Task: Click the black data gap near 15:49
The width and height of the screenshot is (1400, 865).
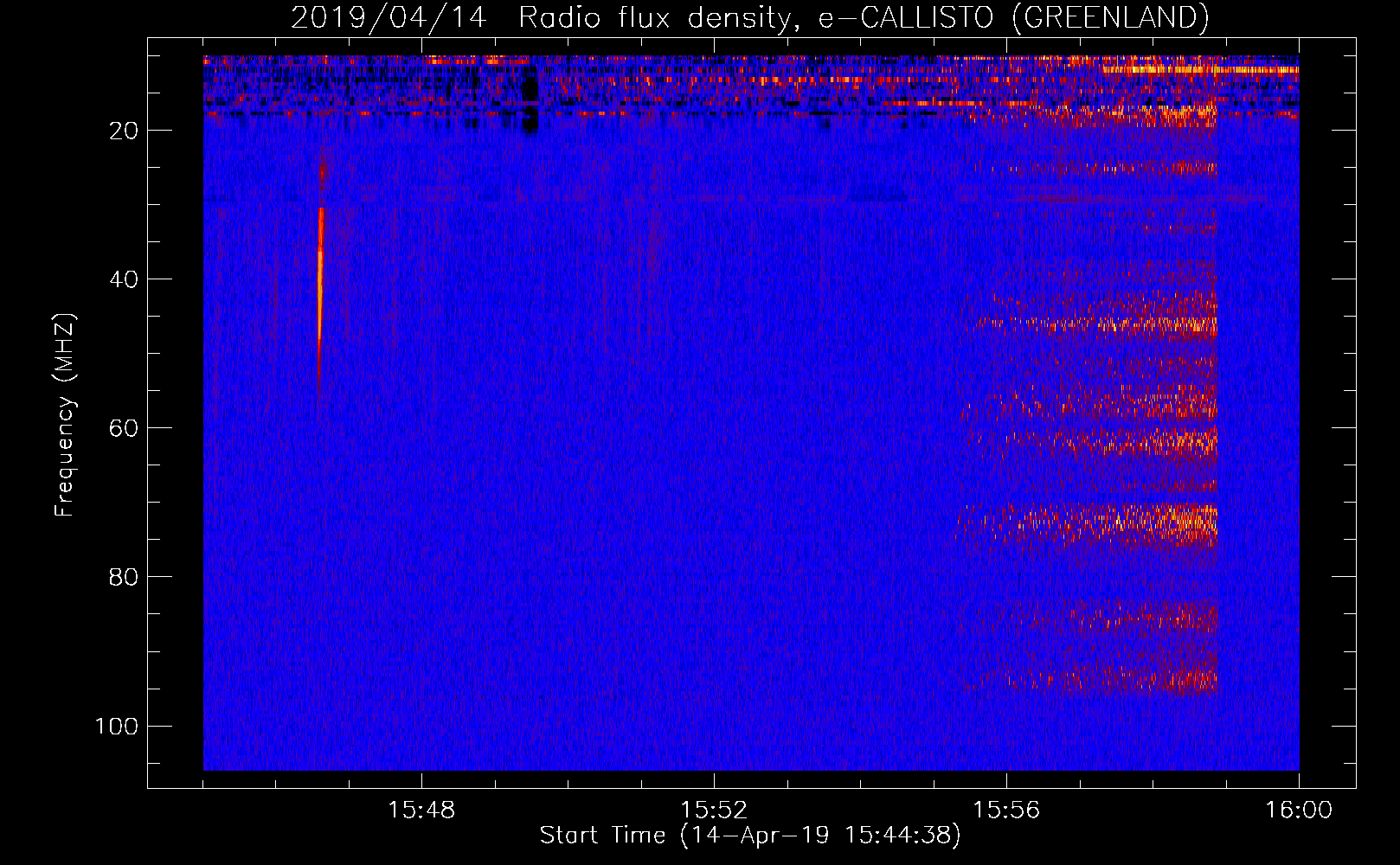Action: pos(531,104)
